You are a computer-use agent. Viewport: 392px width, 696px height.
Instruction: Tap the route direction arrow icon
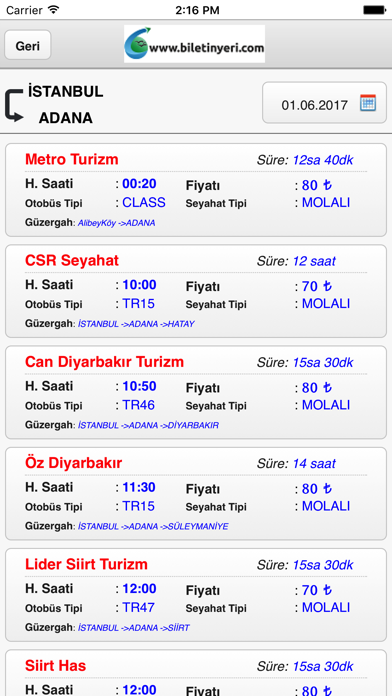[x=14, y=105]
